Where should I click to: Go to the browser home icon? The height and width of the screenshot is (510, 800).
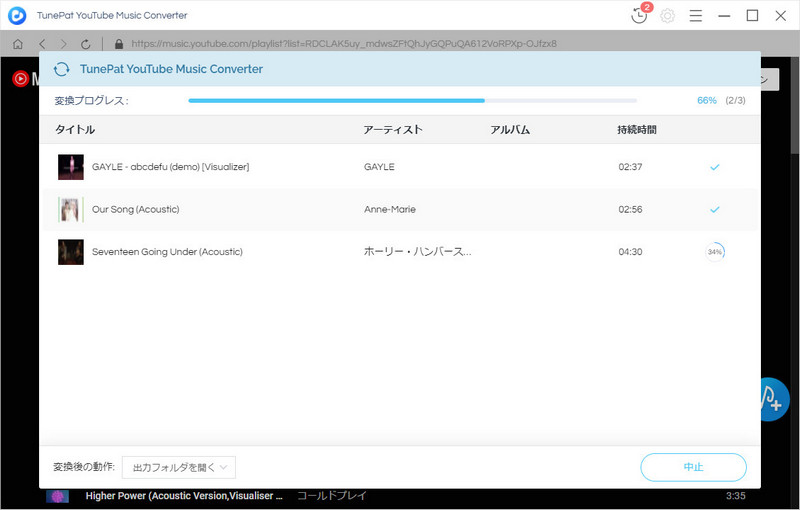(x=18, y=44)
